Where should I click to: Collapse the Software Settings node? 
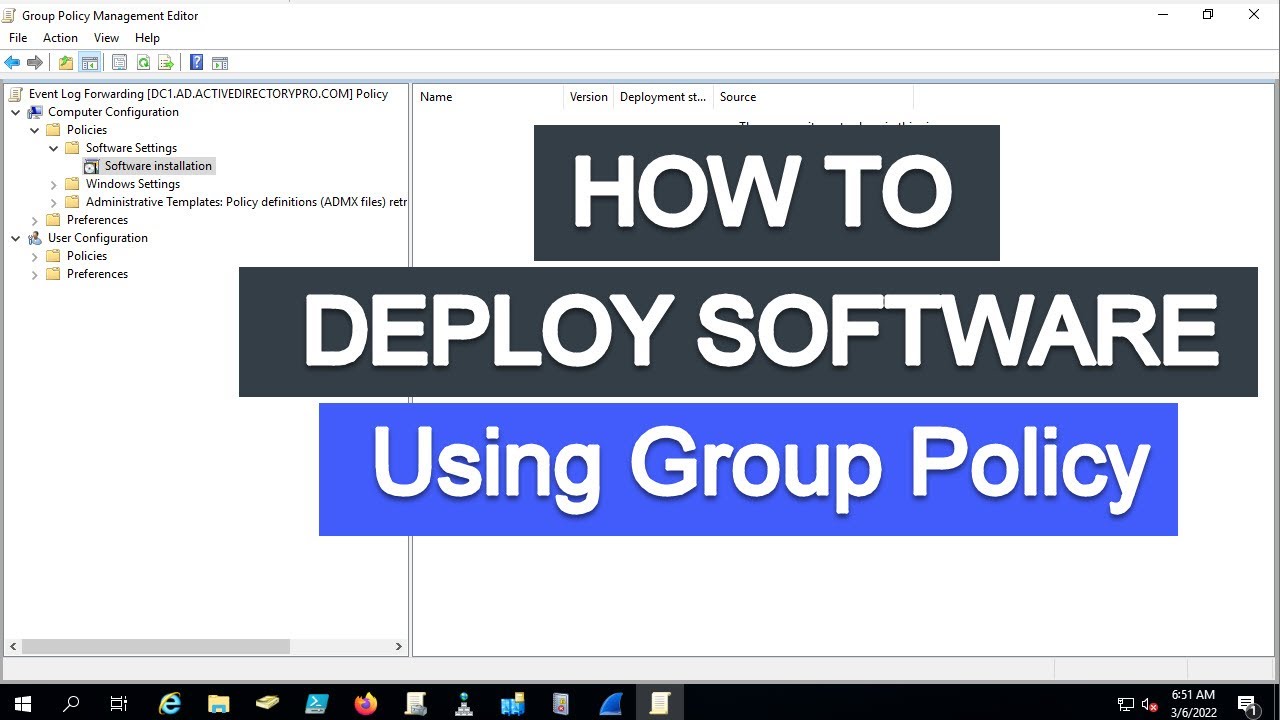pos(54,148)
